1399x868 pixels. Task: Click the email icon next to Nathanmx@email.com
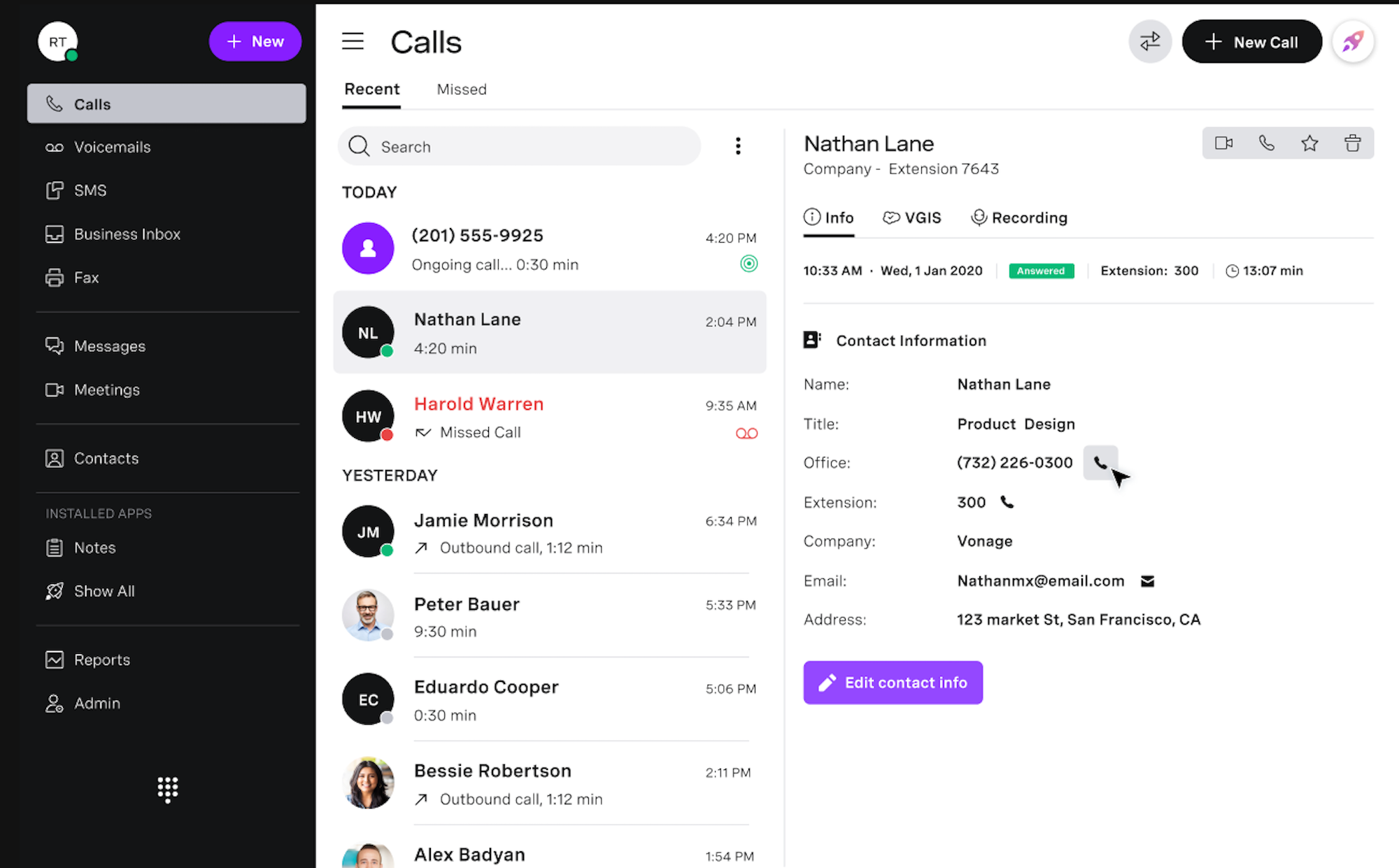pyautogui.click(x=1147, y=580)
